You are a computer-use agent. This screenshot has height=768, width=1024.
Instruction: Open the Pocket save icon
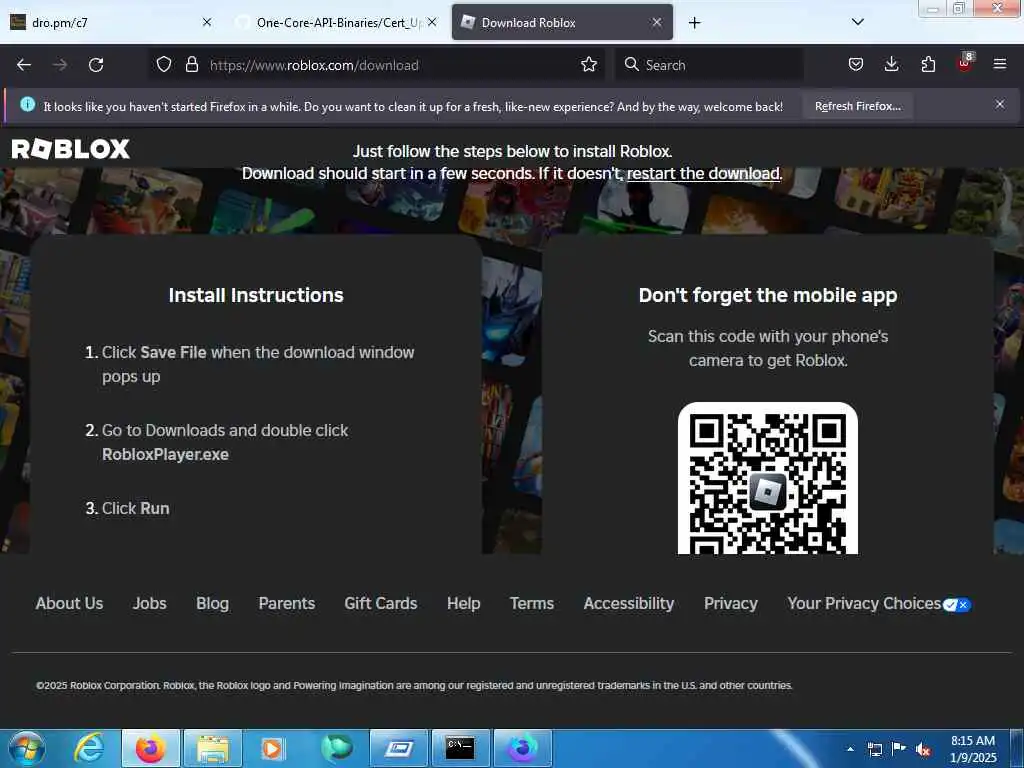[x=856, y=64]
